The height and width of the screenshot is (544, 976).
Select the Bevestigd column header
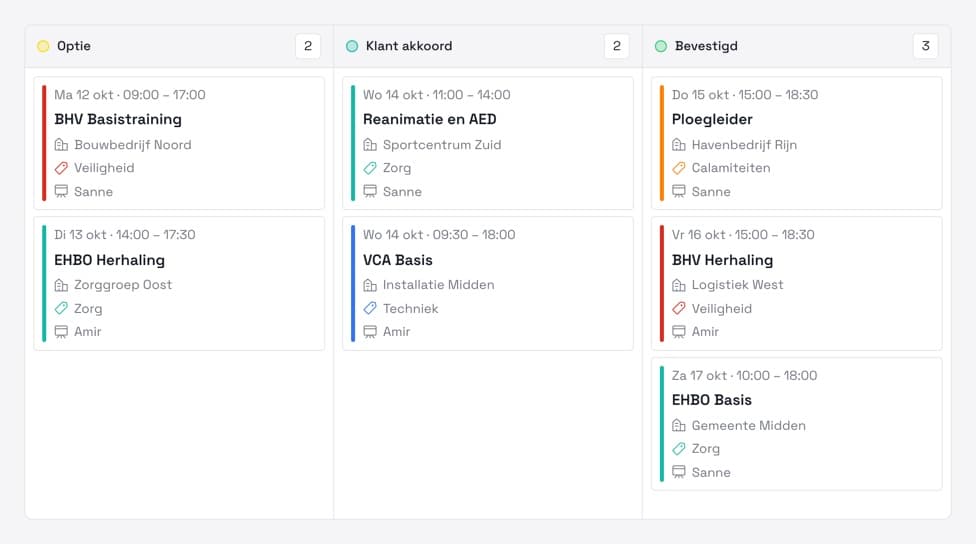coord(797,47)
